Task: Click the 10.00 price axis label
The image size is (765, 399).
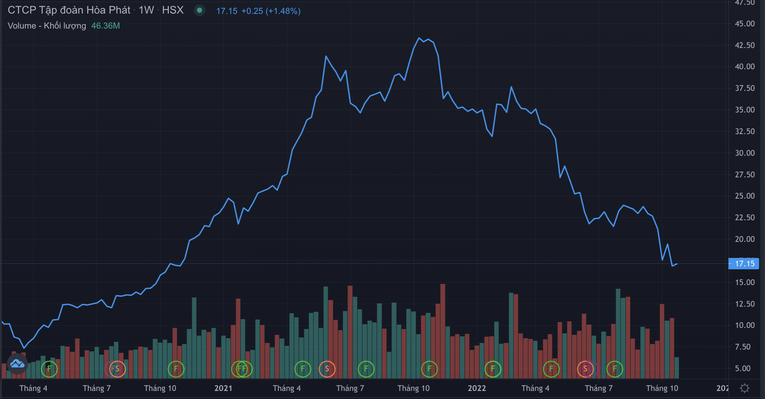Action: click(x=745, y=325)
